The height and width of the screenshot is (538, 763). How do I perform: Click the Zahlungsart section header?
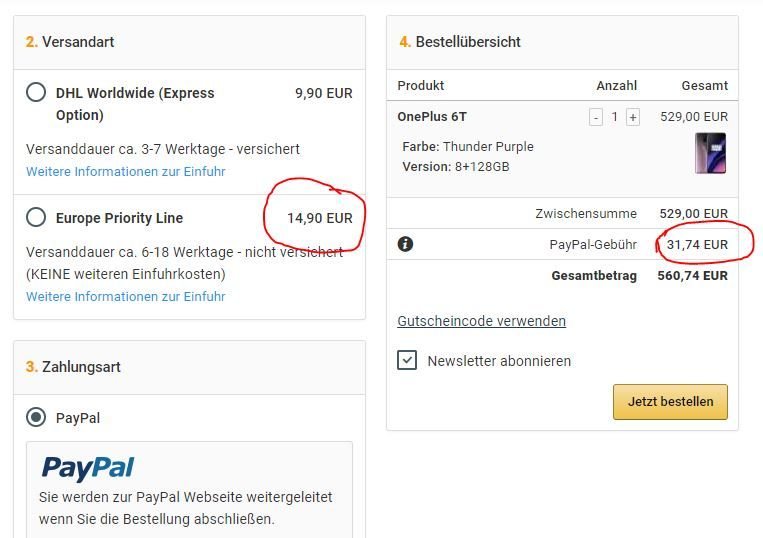pyautogui.click(x=73, y=367)
